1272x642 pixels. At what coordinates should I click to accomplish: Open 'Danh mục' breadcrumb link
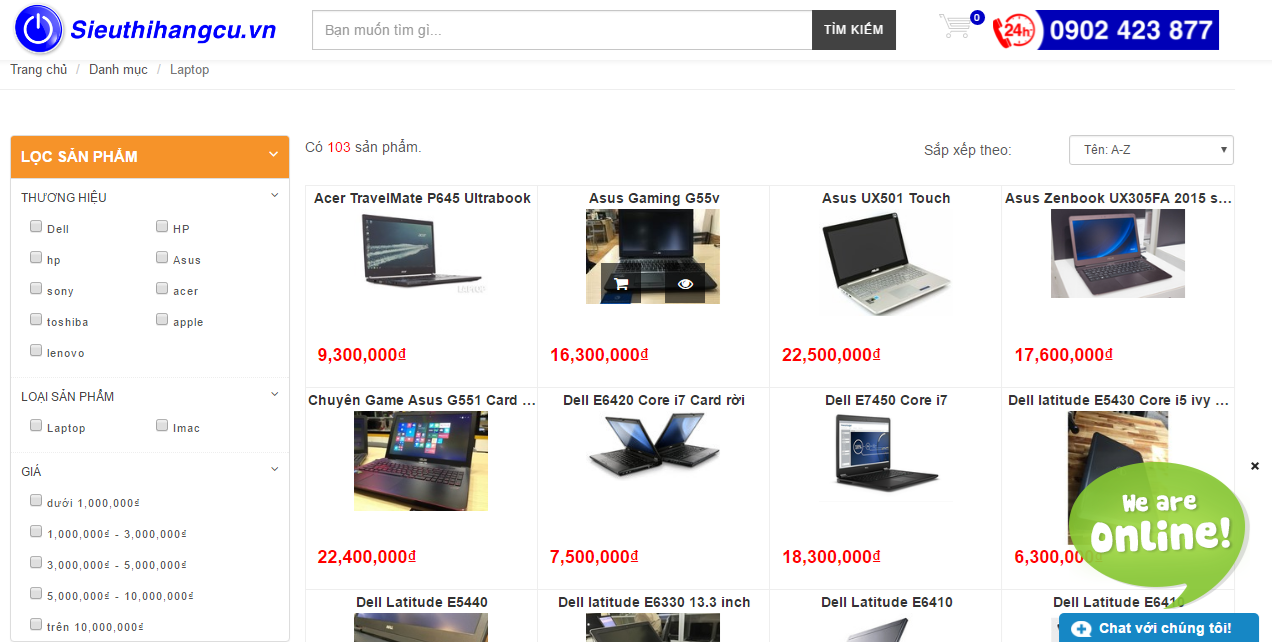(118, 69)
